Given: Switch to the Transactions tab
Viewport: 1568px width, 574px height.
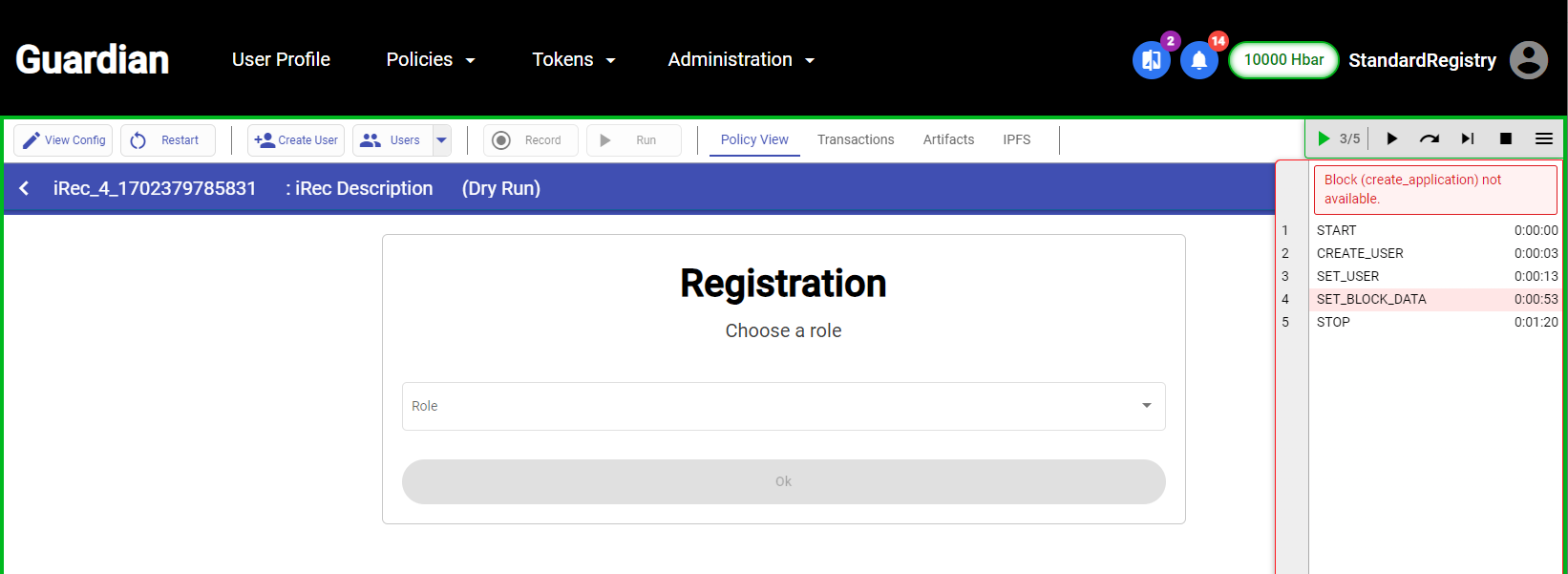Looking at the screenshot, I should click(x=856, y=139).
